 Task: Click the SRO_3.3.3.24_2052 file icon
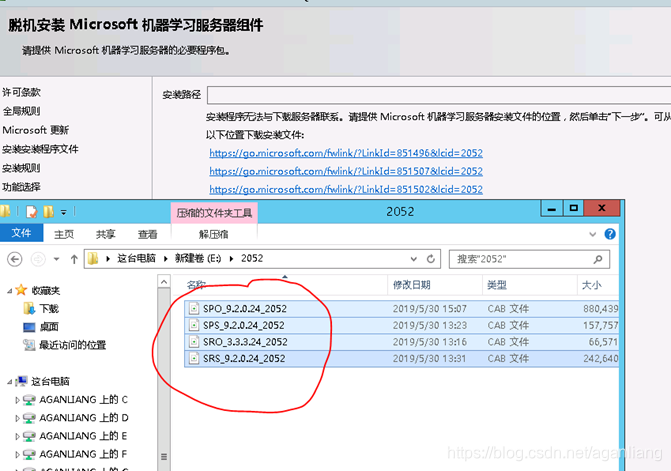pyautogui.click(x=194, y=342)
